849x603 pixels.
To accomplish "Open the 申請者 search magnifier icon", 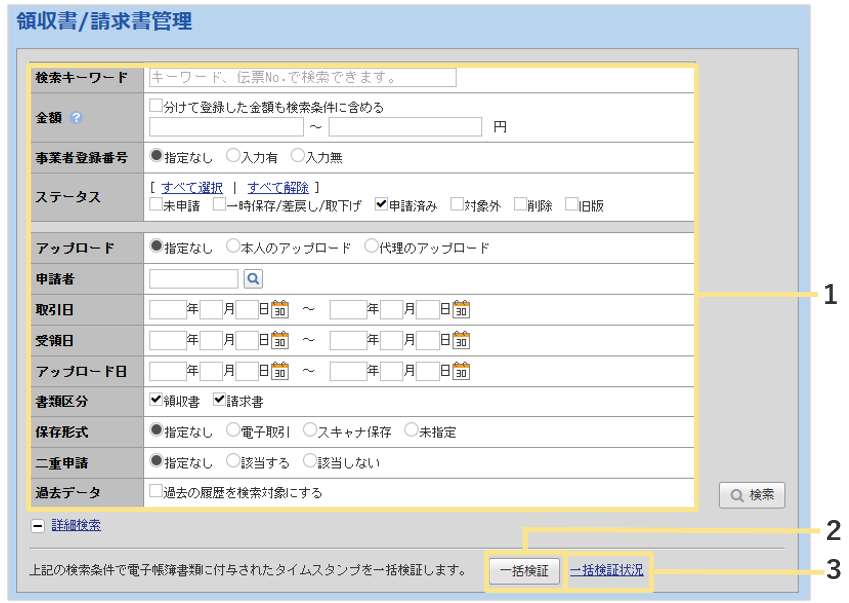I will 253,279.
